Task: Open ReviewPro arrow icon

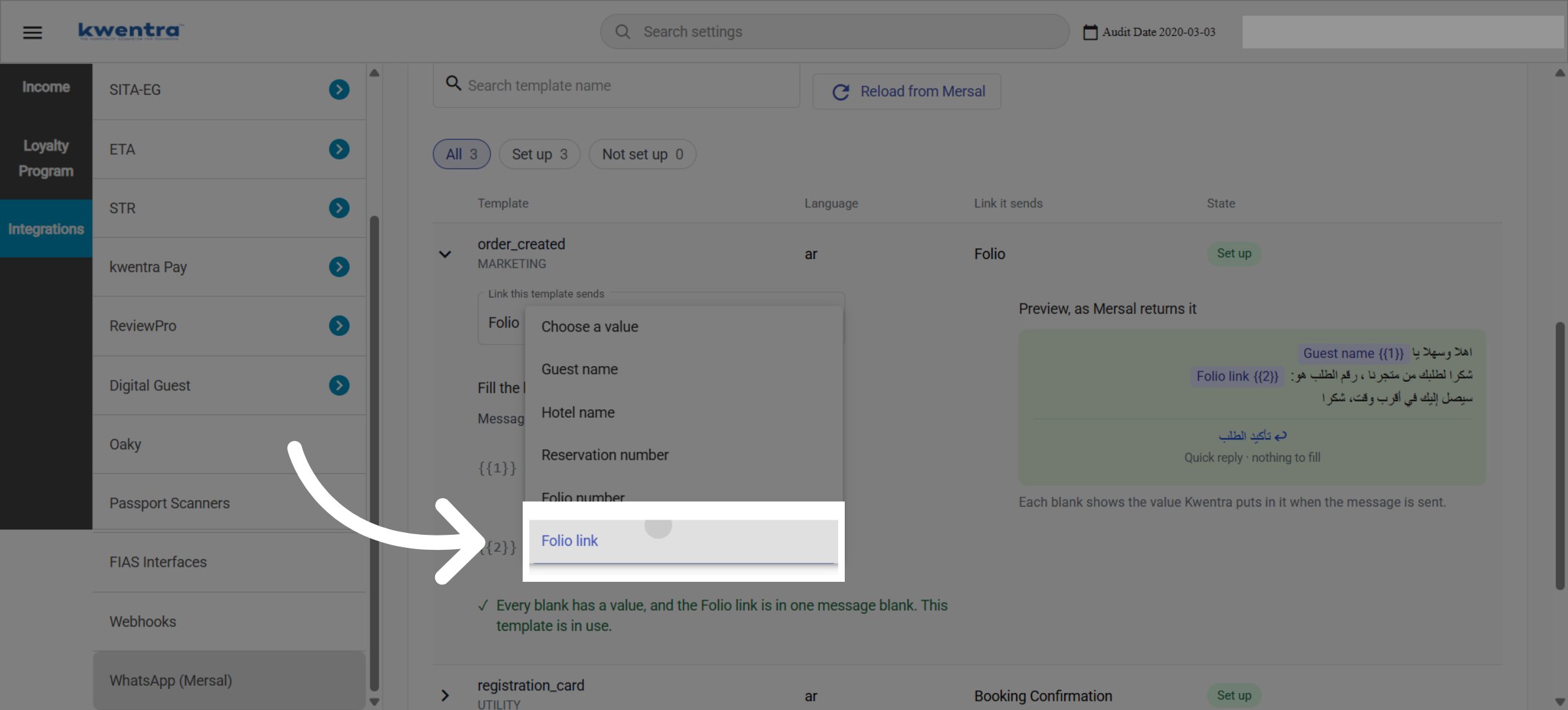Action: [339, 326]
